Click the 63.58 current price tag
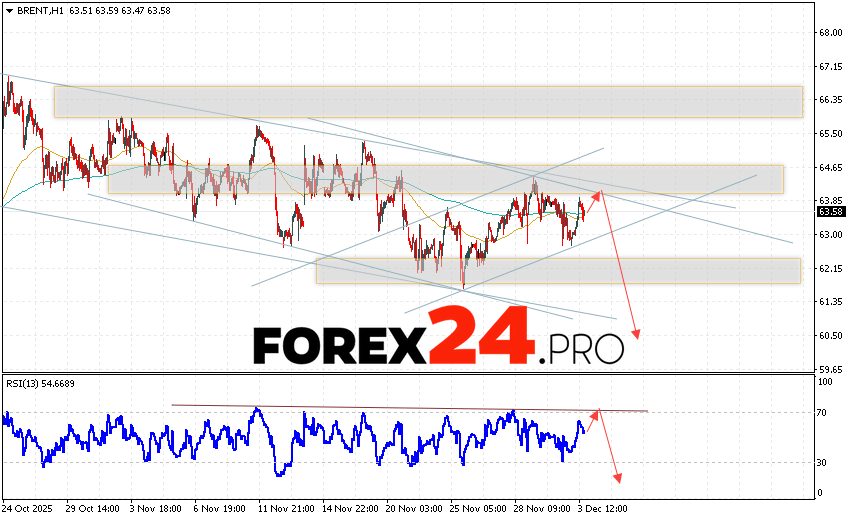 coord(829,211)
